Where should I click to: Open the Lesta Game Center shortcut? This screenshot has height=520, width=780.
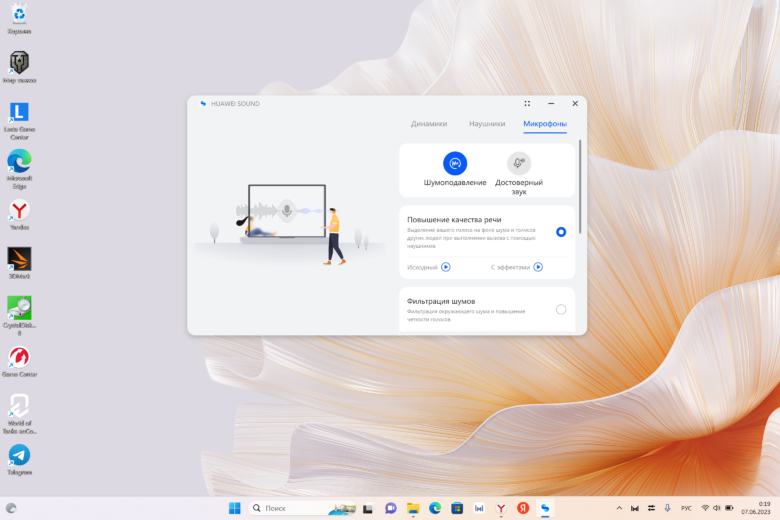click(x=19, y=121)
